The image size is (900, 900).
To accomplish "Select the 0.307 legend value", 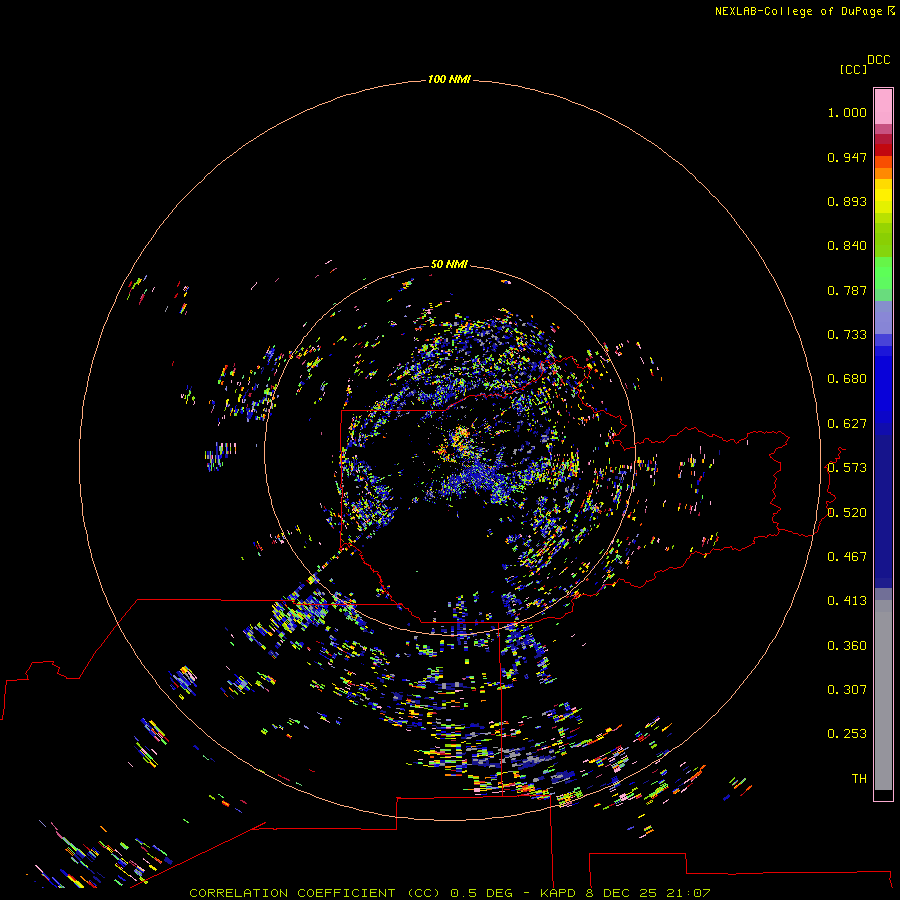I will point(847,690).
